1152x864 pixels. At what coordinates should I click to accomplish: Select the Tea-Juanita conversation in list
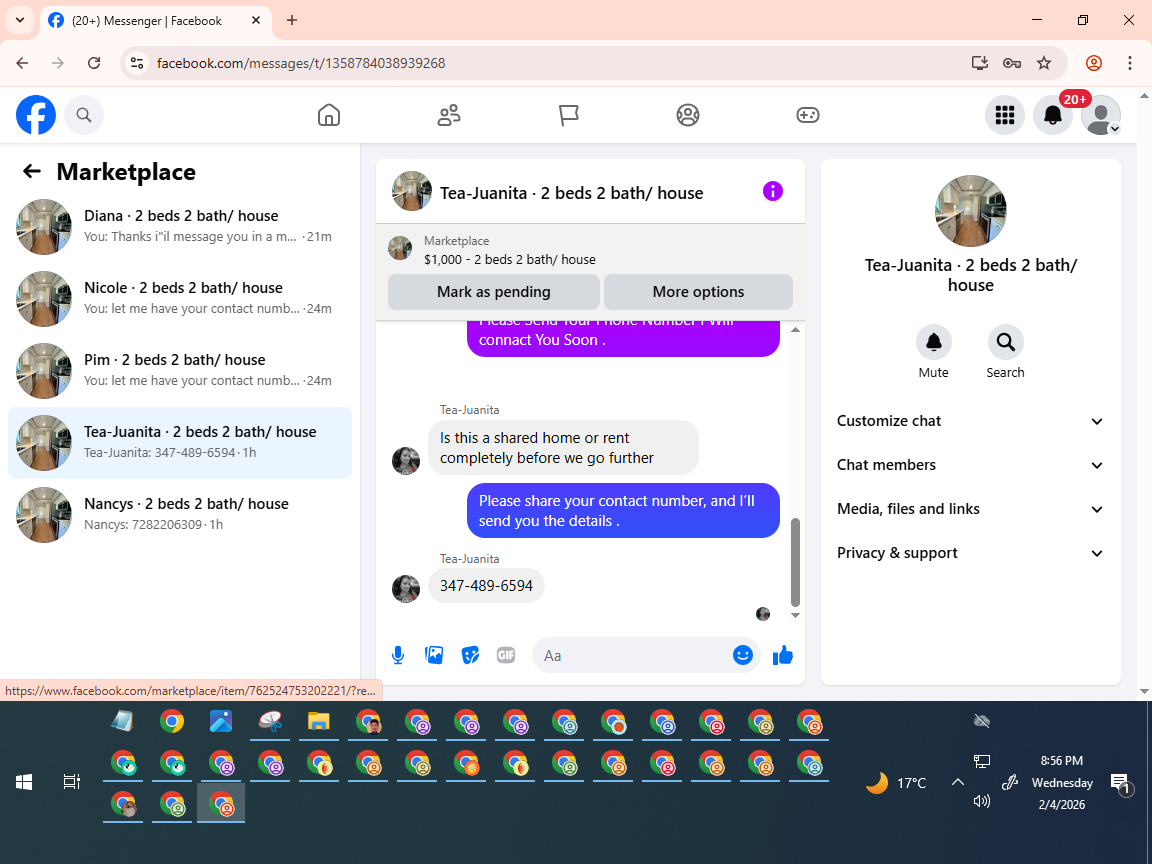pyautogui.click(x=180, y=443)
